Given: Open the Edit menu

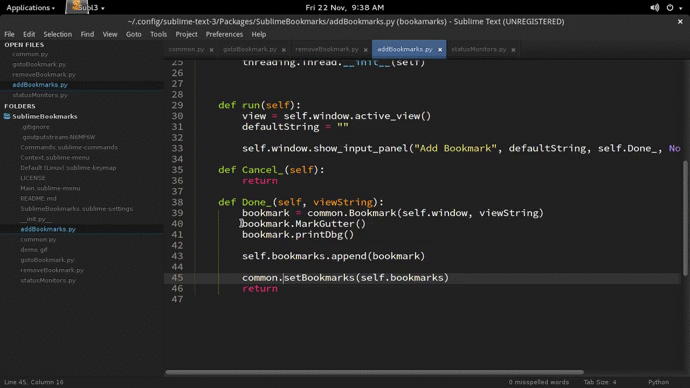Looking at the screenshot, I should 29,34.
